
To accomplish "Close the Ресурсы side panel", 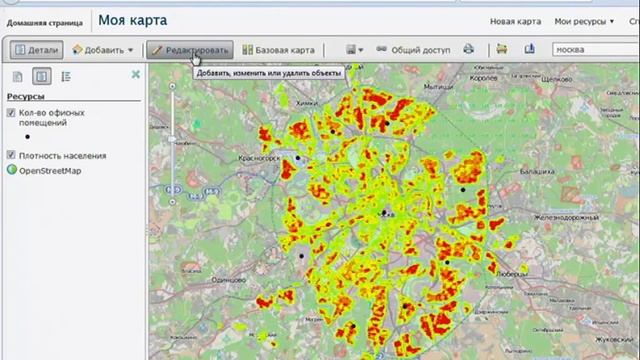I will pyautogui.click(x=136, y=74).
